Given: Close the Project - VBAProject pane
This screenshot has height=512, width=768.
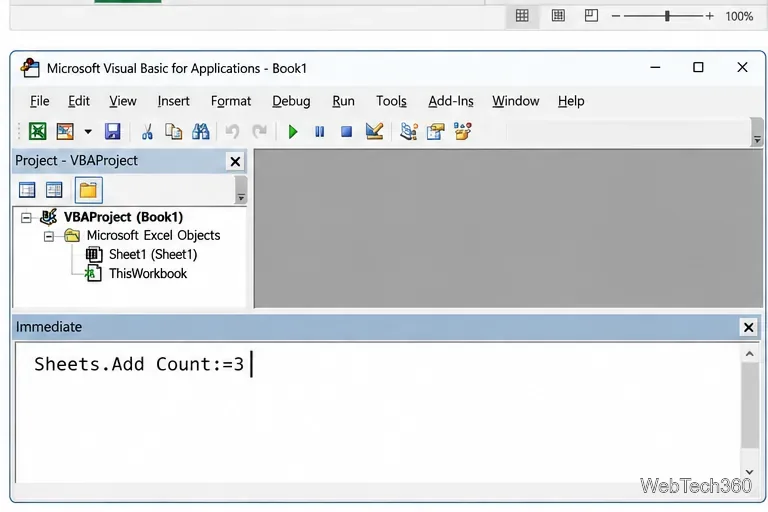Looking at the screenshot, I should tap(235, 161).
